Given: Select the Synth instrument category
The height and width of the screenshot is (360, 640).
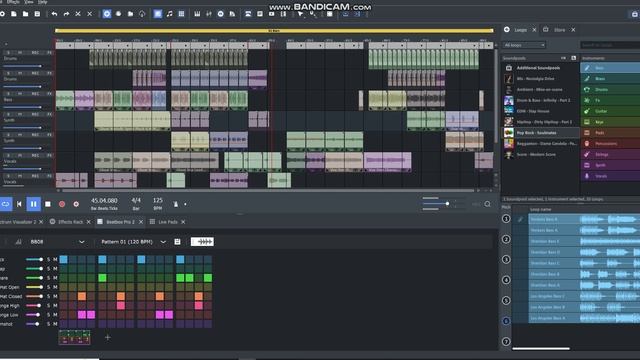Looking at the screenshot, I should (610, 165).
